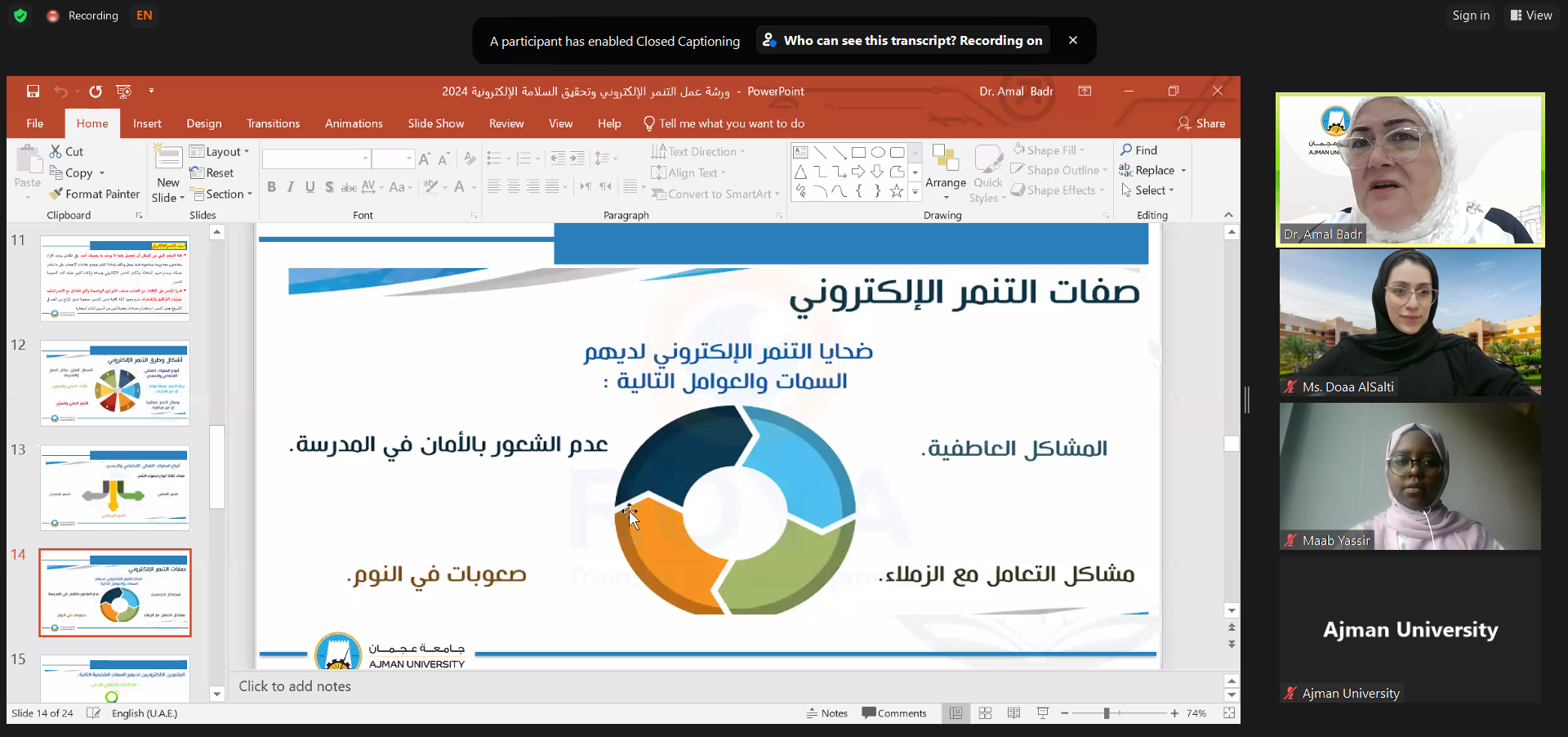Click the Share button
Image resolution: width=1568 pixels, height=737 pixels.
pos(1201,123)
